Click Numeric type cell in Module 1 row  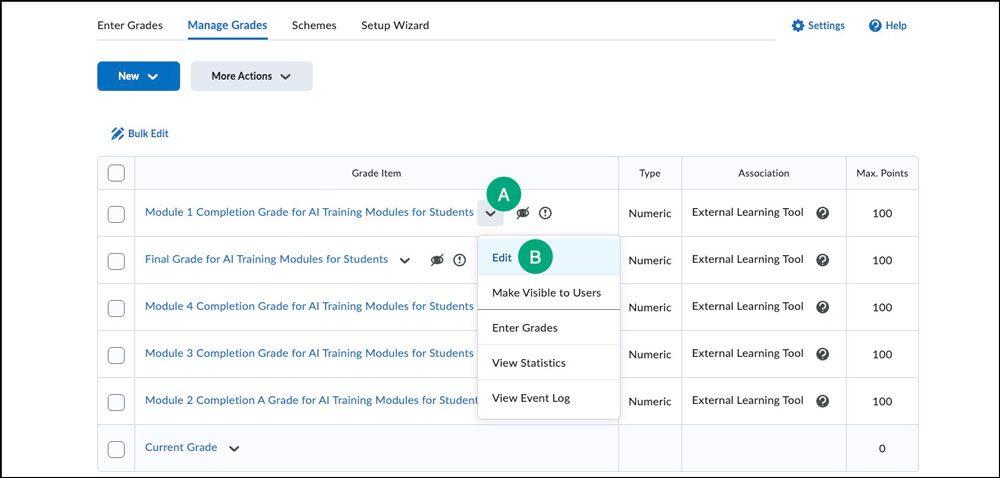coord(650,214)
